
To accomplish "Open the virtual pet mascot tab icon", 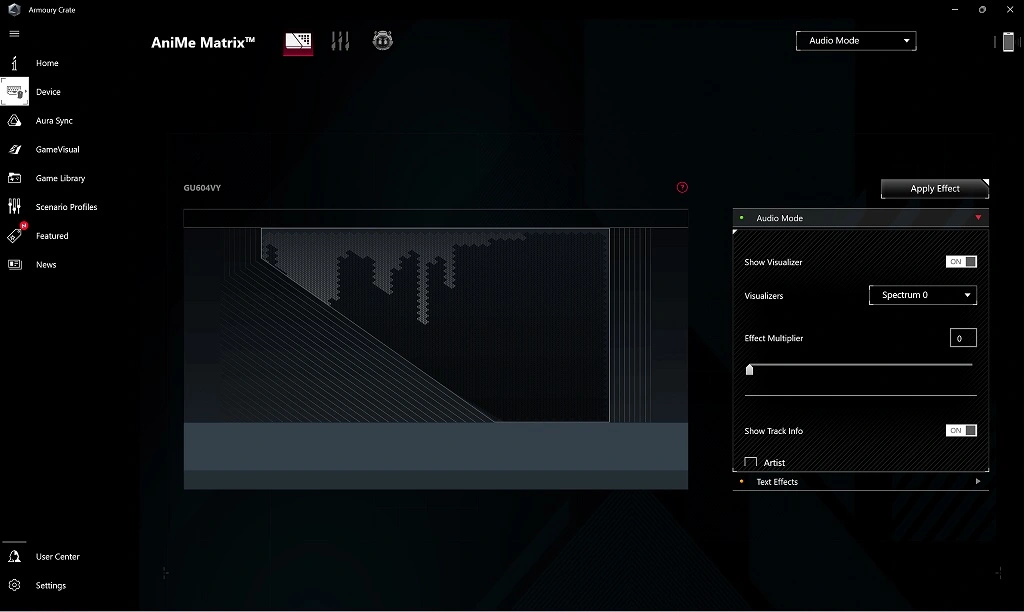I will click(383, 40).
